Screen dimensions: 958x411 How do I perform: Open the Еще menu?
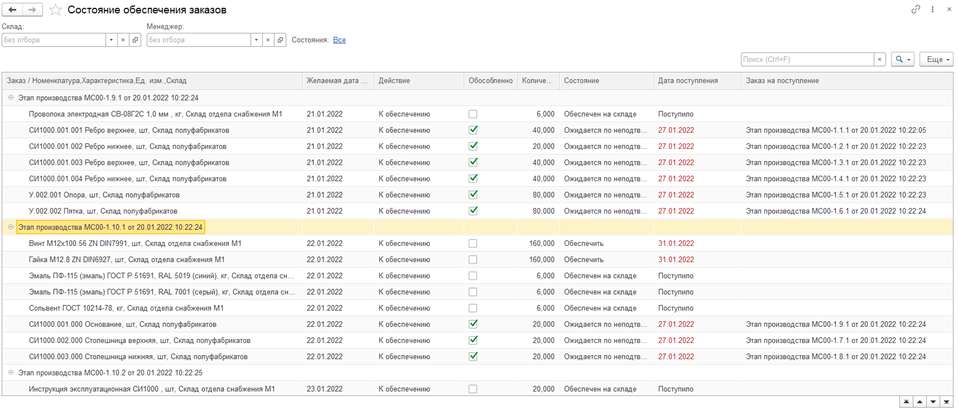click(x=936, y=60)
